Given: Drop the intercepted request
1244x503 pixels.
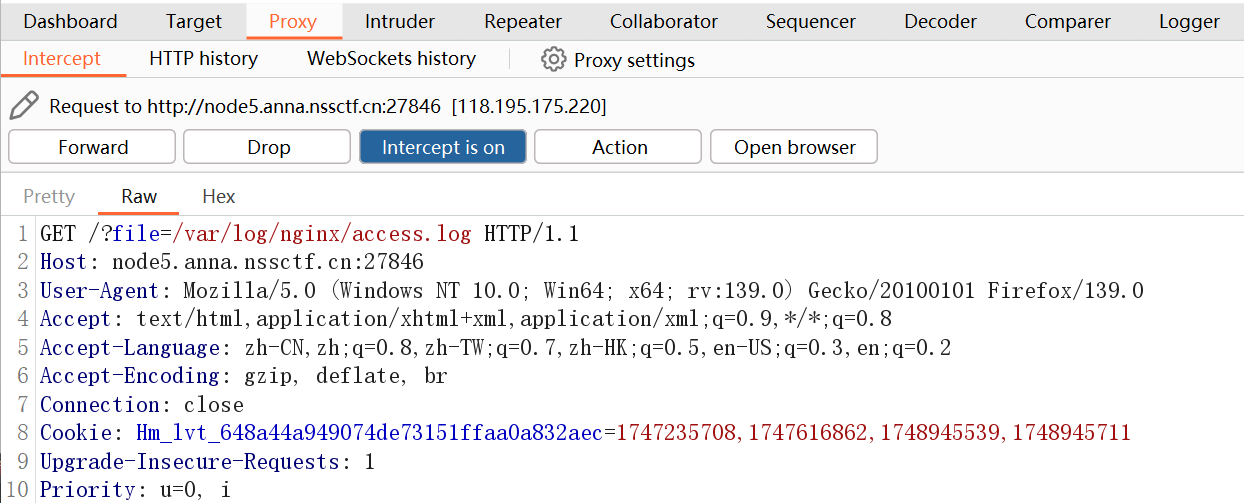Looking at the screenshot, I should 268,147.
